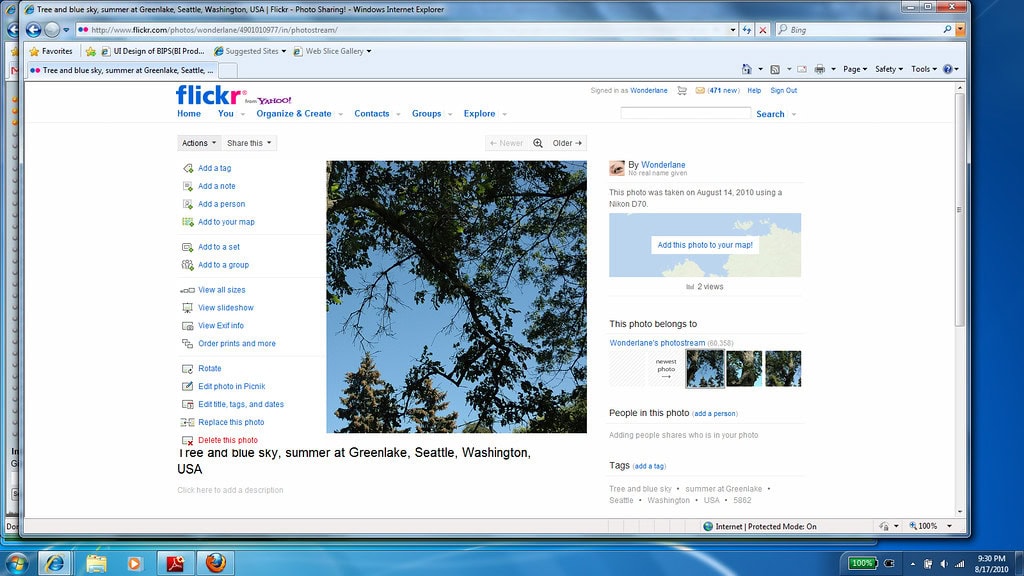Viewport: 1024px width, 576px height.
Task: Click the Search button
Action: click(770, 114)
